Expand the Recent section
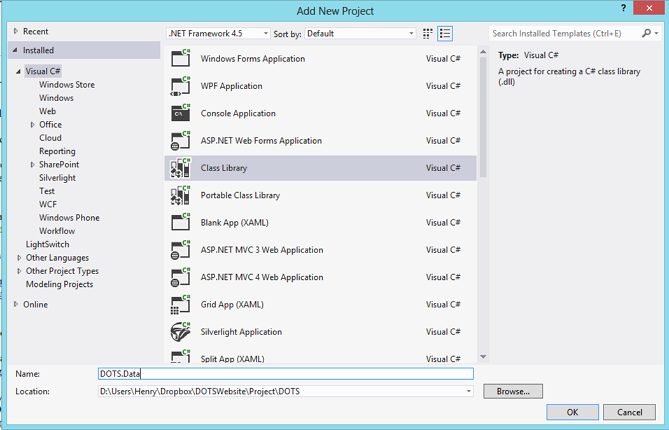The height and width of the screenshot is (430, 669). (x=16, y=31)
